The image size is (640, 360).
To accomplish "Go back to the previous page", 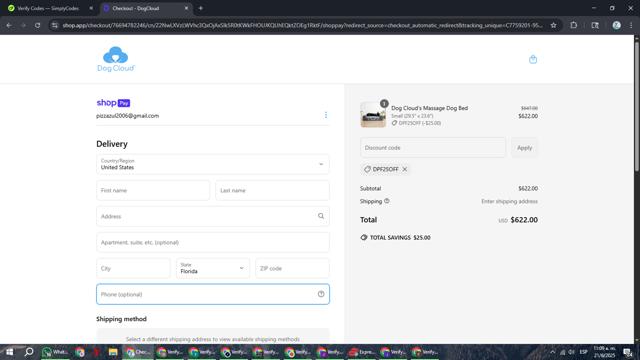I will tap(9, 25).
